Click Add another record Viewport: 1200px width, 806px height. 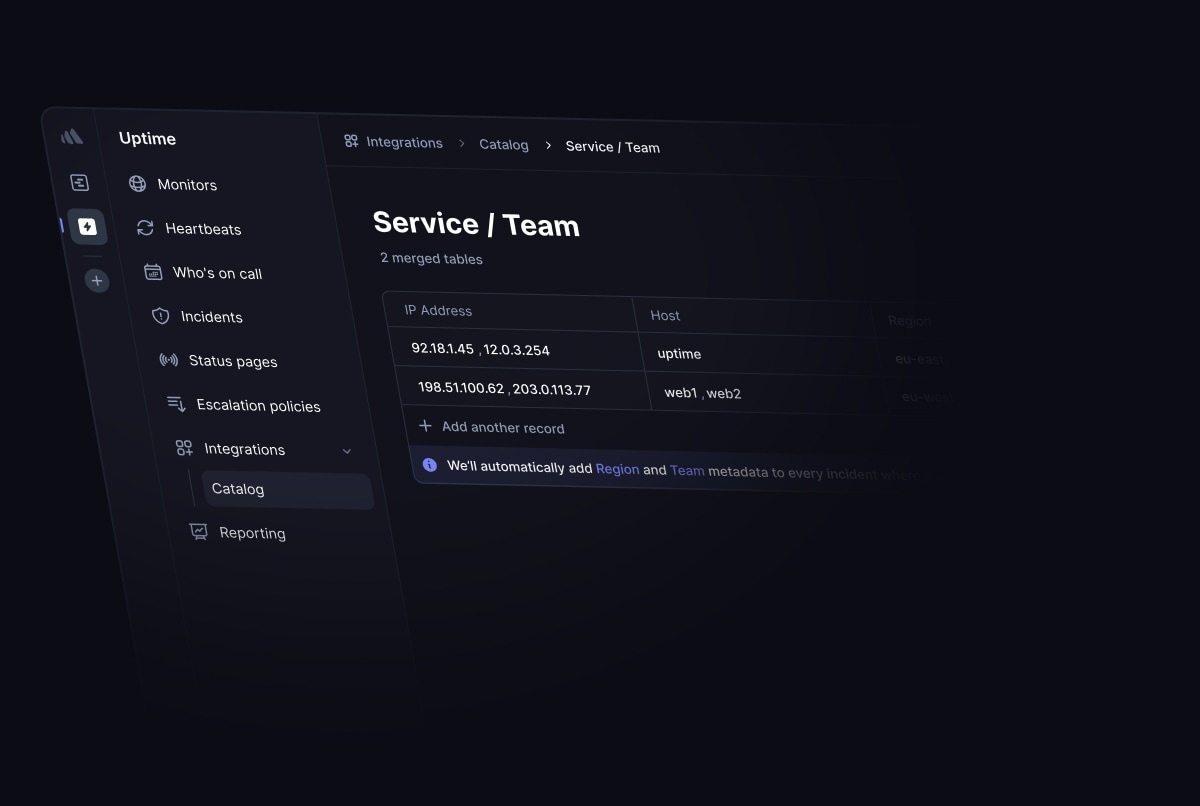tap(502, 427)
